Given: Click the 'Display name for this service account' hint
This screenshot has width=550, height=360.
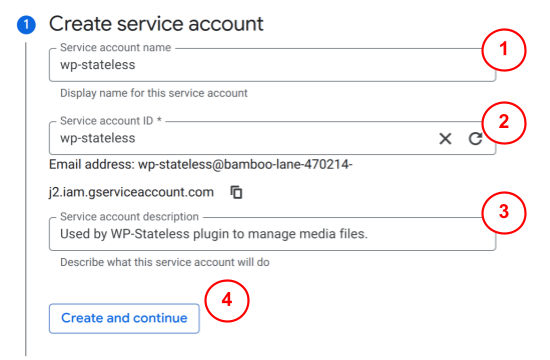Looking at the screenshot, I should 154,93.
